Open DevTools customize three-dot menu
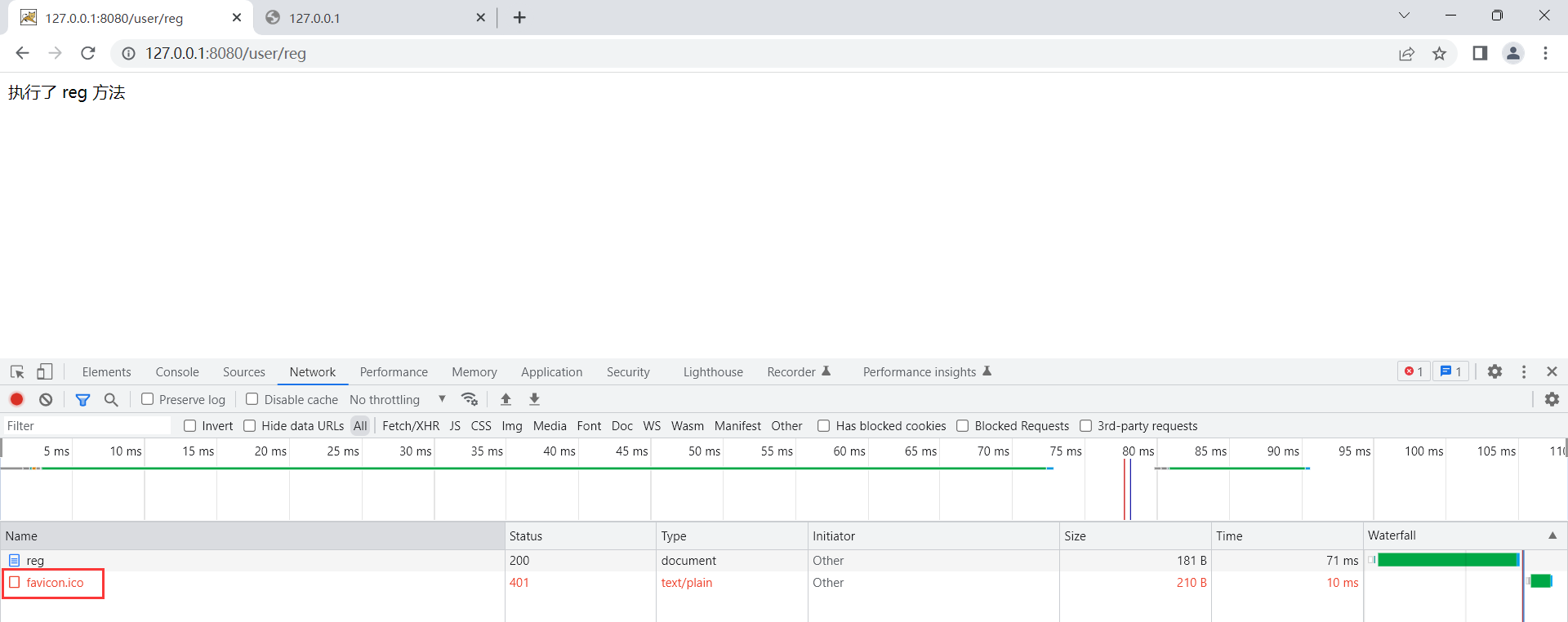This screenshot has width=1568, height=622. click(1524, 371)
